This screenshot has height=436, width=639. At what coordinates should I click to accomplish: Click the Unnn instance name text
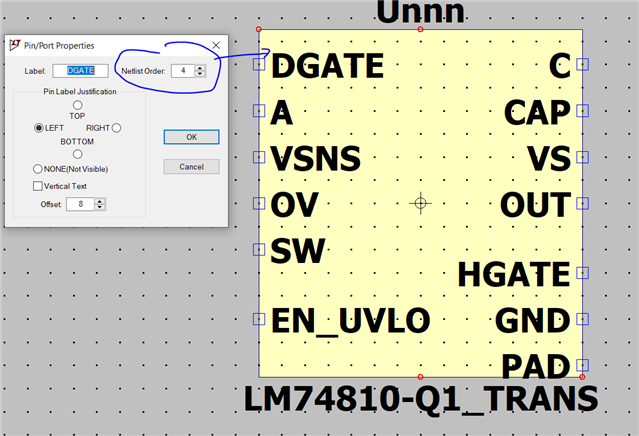click(x=421, y=11)
